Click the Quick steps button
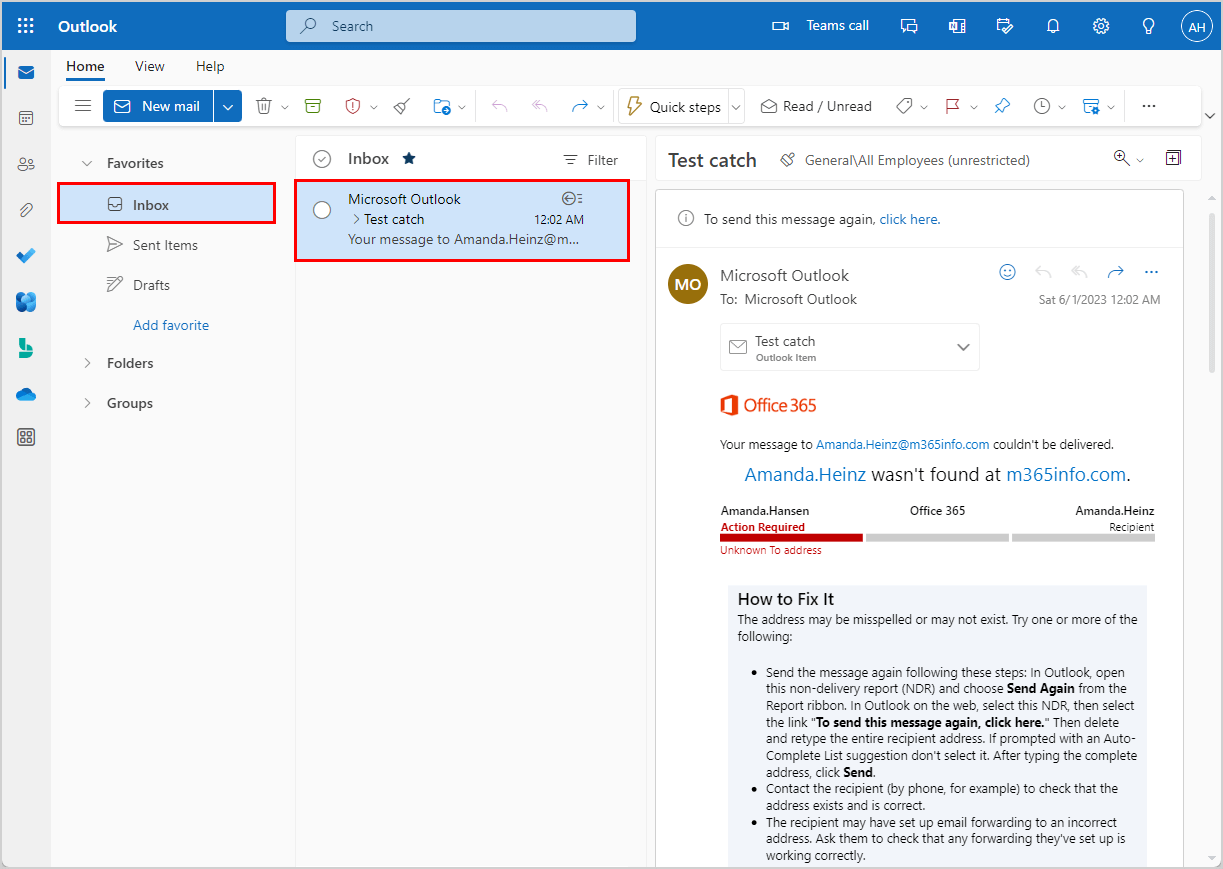Image resolution: width=1223 pixels, height=869 pixels. point(673,106)
